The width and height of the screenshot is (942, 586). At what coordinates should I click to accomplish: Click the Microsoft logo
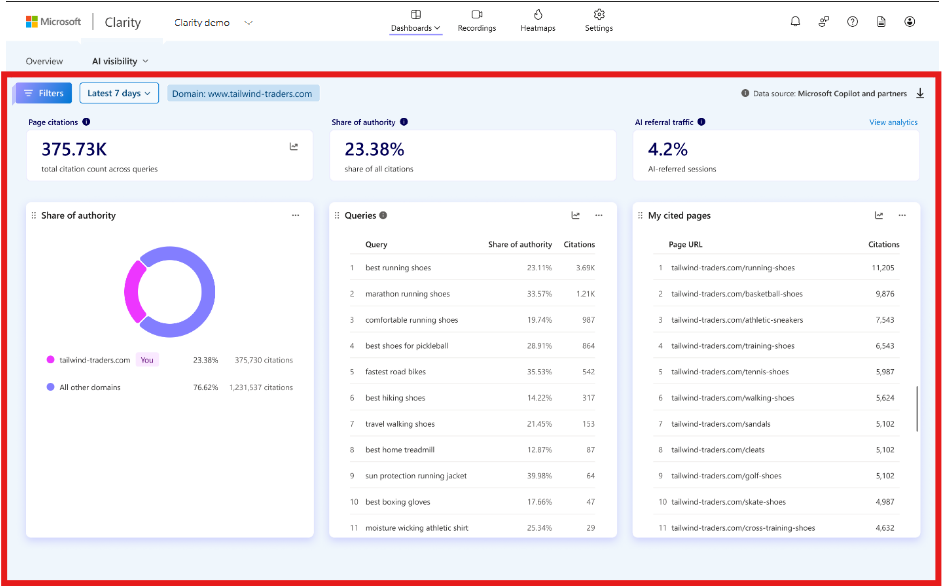(x=53, y=22)
